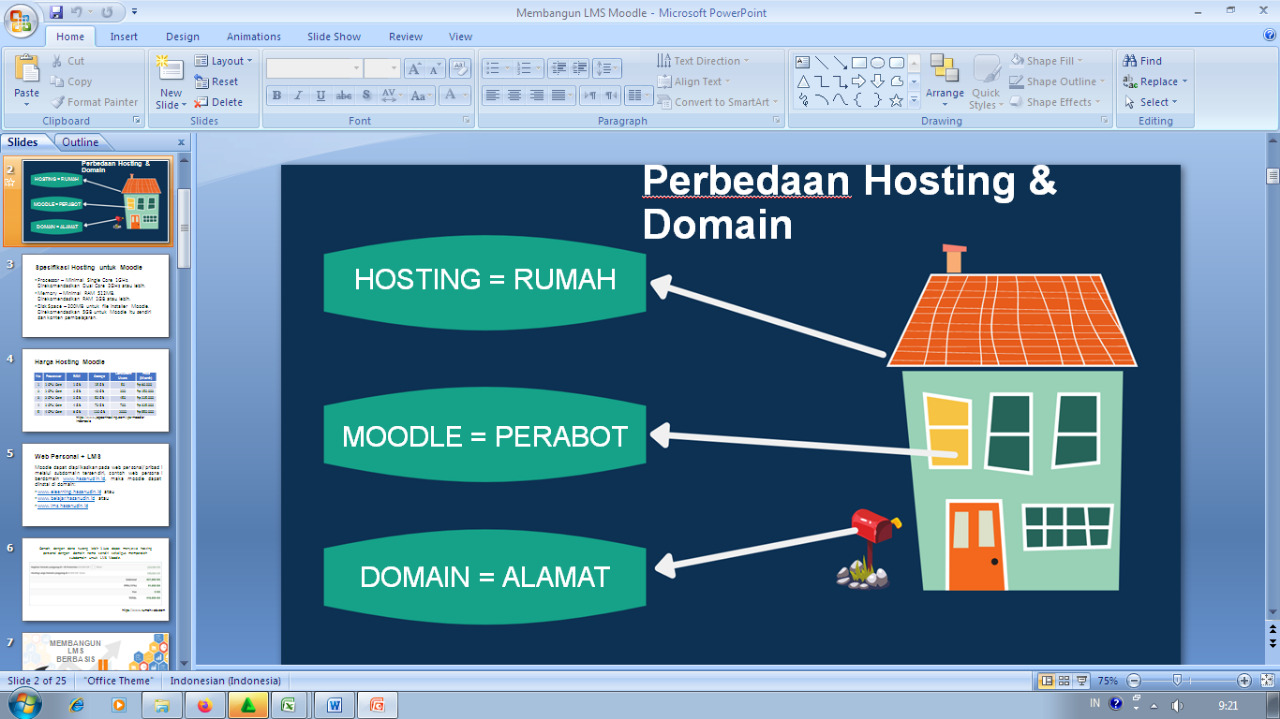The width and height of the screenshot is (1280, 719).
Task: Click the Replace icon
Action: (x=1152, y=81)
